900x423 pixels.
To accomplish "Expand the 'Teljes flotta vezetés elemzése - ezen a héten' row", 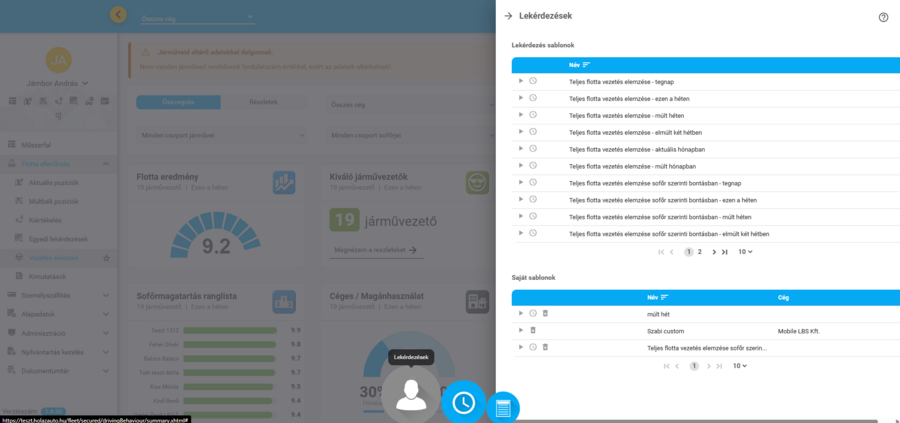I will (521, 98).
